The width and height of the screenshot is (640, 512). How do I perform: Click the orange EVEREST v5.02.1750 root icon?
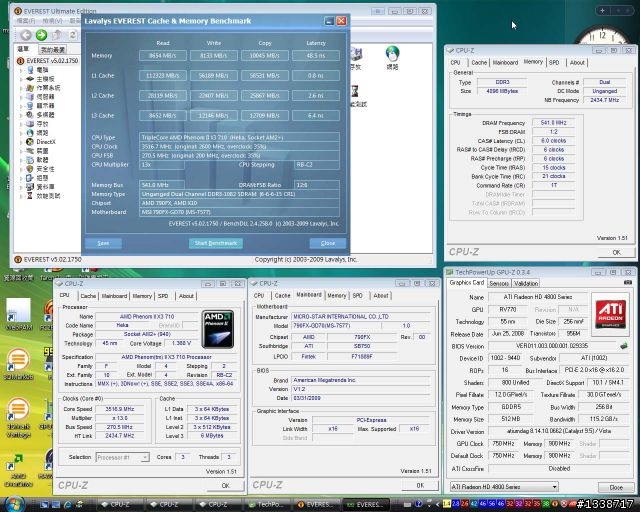coord(20,61)
